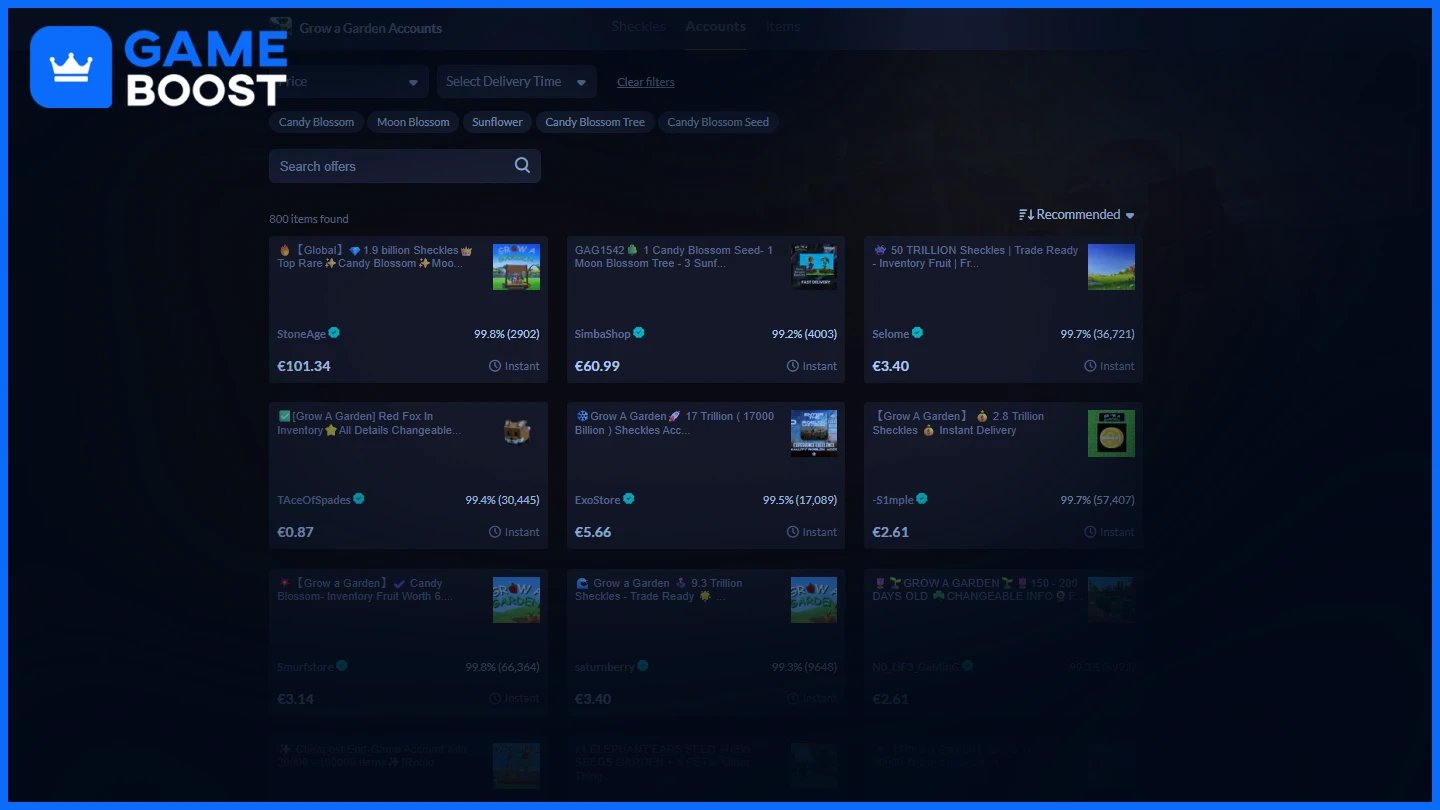
Task: Click clock icon on €60.99 offer
Action: [x=793, y=366]
